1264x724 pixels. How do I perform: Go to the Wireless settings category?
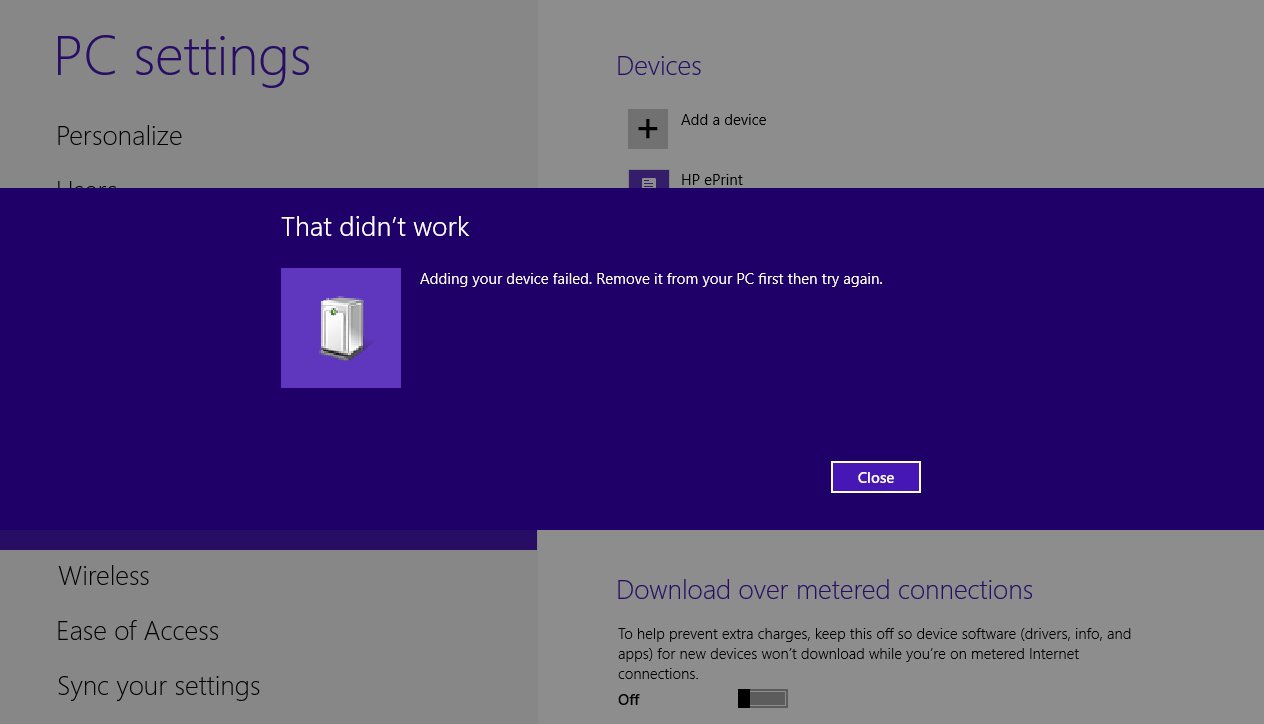104,576
